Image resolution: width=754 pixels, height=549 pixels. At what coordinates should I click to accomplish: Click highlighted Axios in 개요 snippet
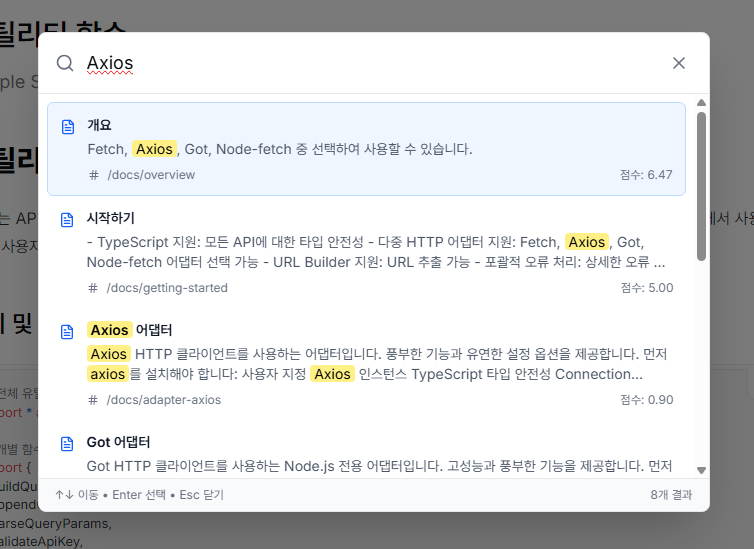point(154,149)
